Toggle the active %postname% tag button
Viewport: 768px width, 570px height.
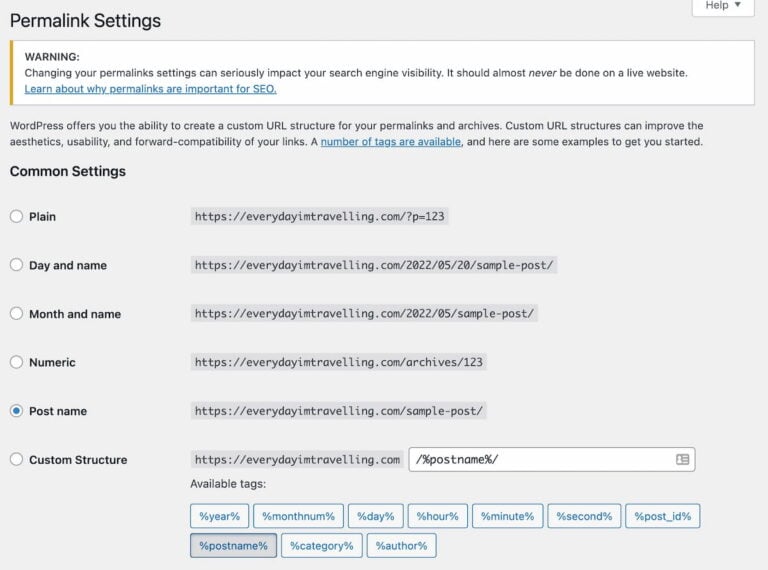click(x=233, y=546)
